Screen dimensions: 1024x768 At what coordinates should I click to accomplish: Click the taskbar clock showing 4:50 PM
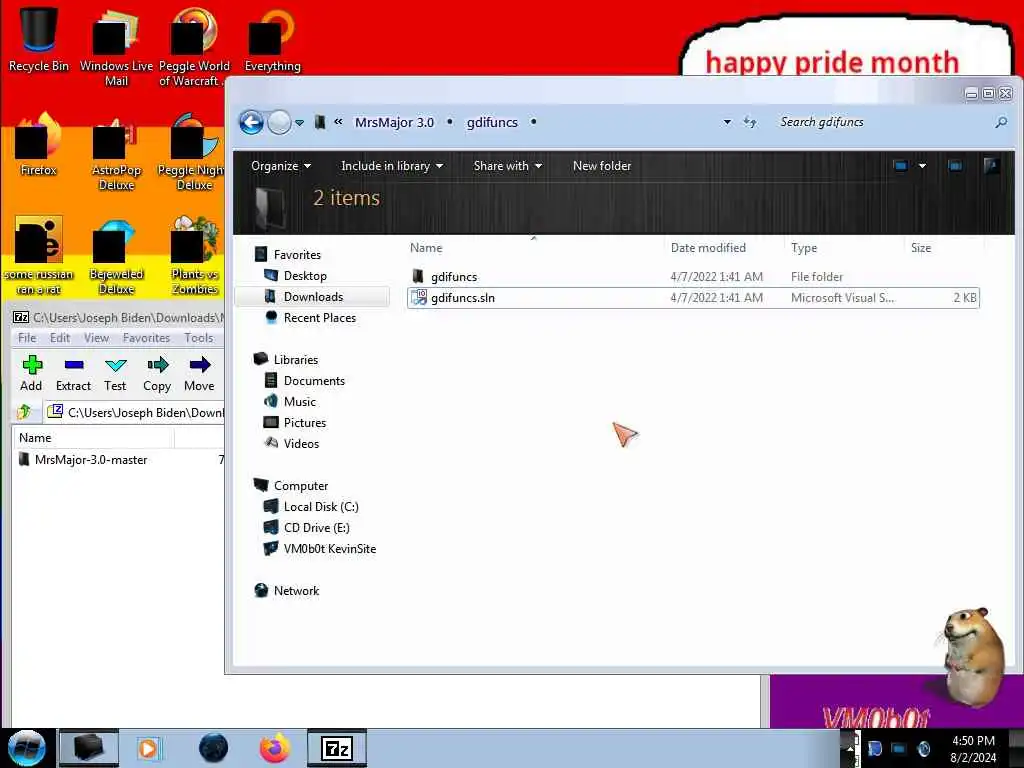tap(973, 749)
